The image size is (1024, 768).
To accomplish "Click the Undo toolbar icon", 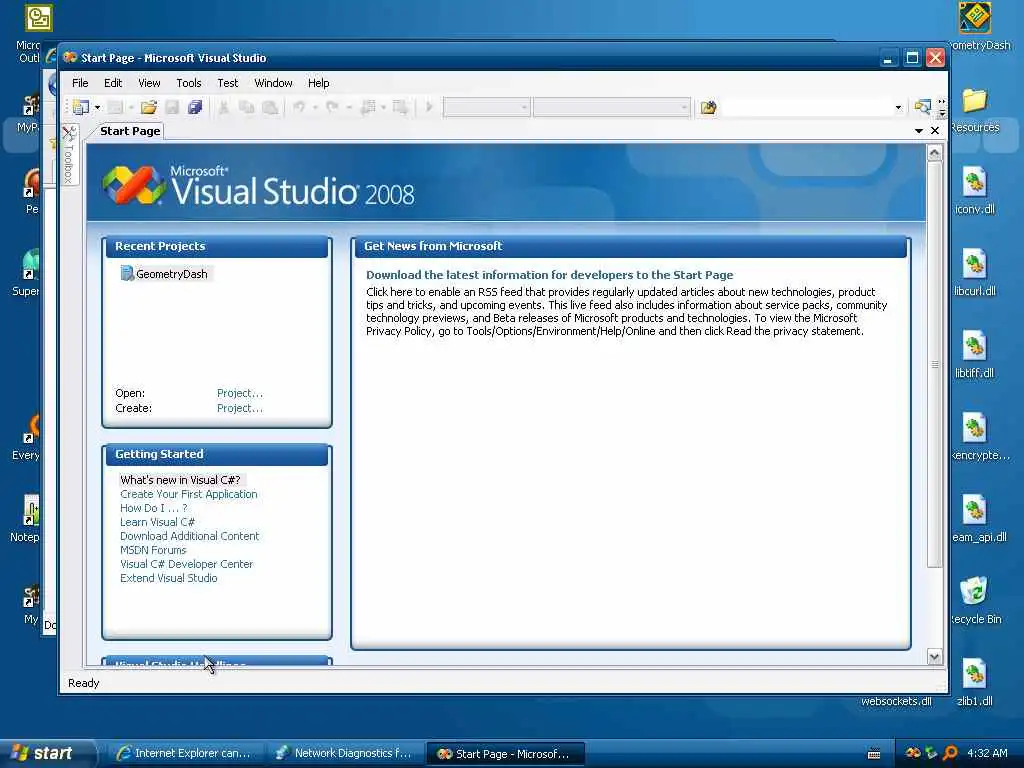I will (299, 107).
